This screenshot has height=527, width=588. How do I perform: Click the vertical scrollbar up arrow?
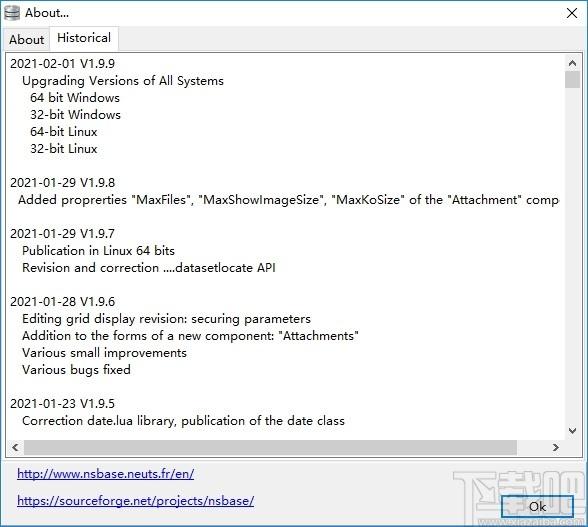pyautogui.click(x=572, y=63)
